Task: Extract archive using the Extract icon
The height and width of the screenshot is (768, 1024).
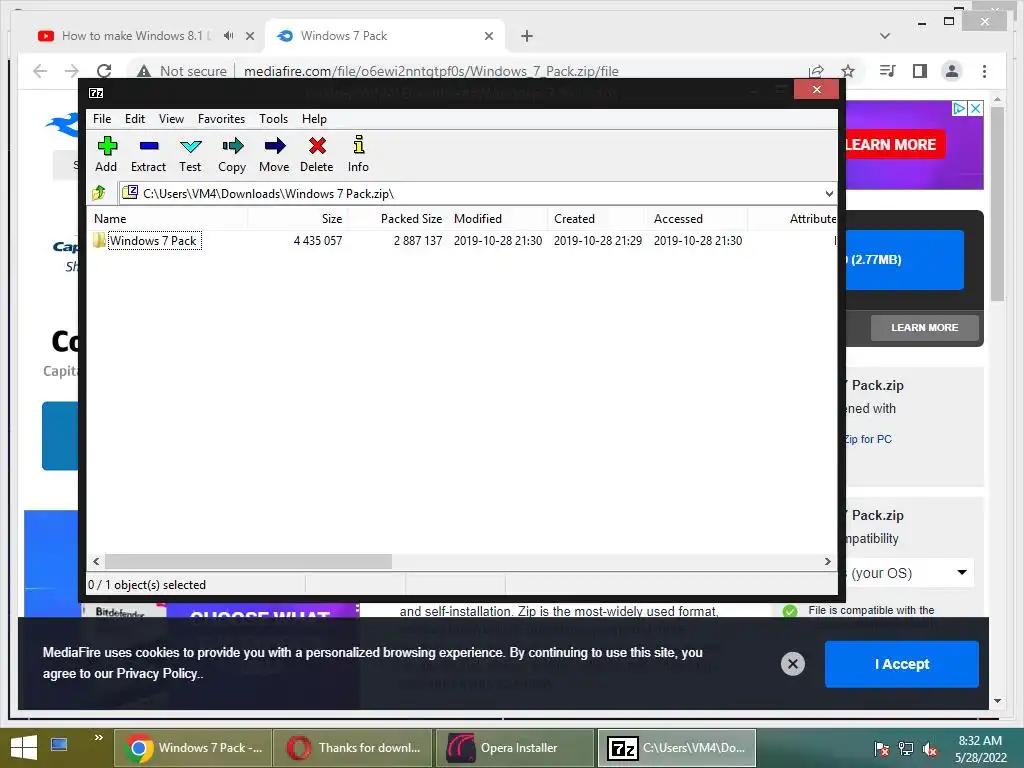Action: click(x=148, y=154)
